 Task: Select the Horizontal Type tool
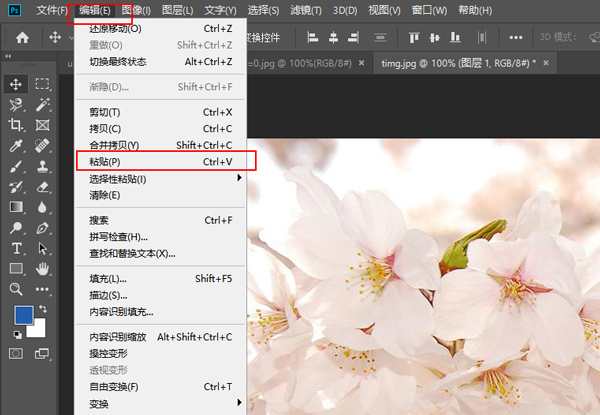click(17, 248)
